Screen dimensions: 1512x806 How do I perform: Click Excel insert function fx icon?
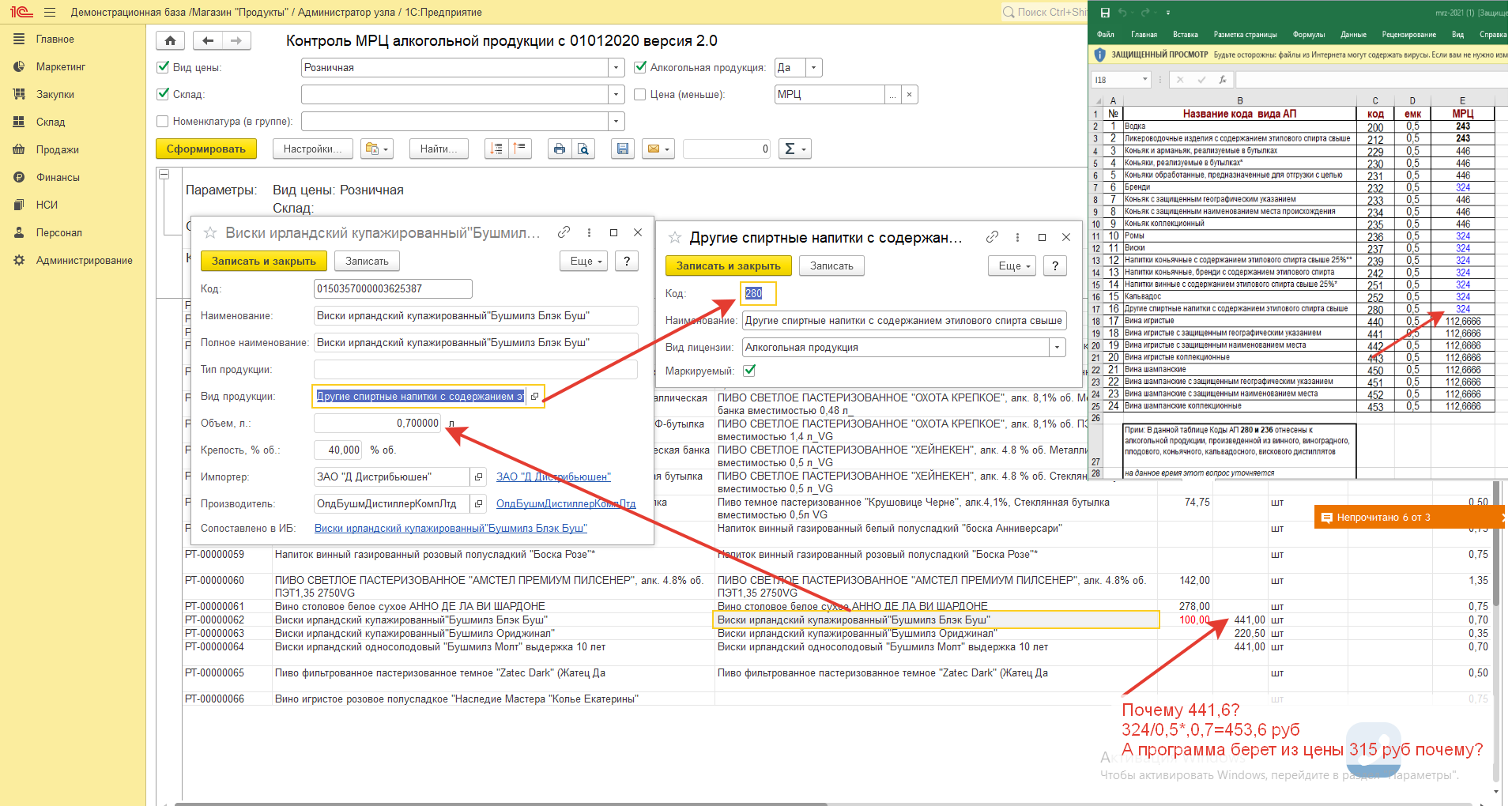pos(1222,80)
